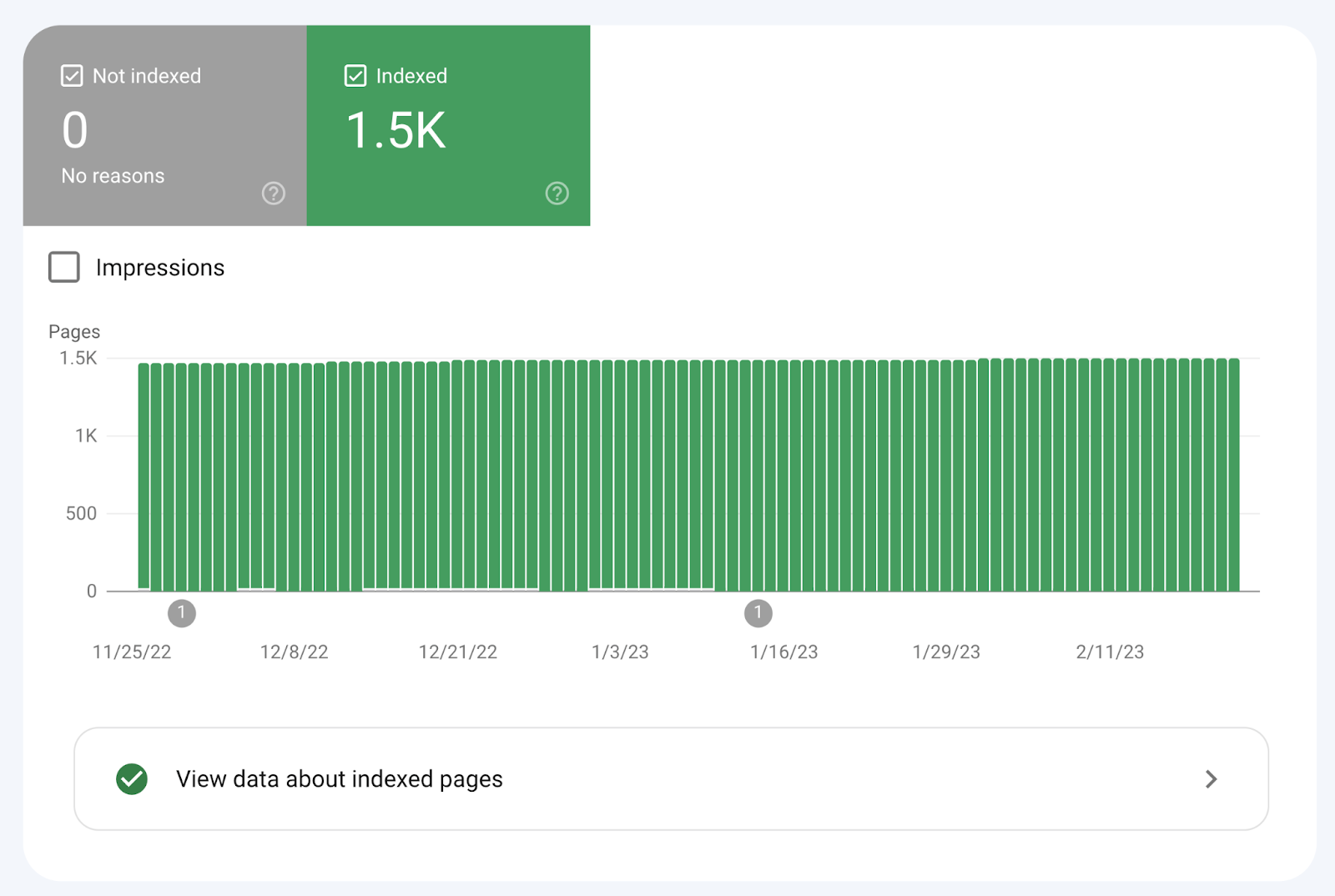Select the gray Not indexed card
Screen dimensions: 1335x896
(x=164, y=125)
